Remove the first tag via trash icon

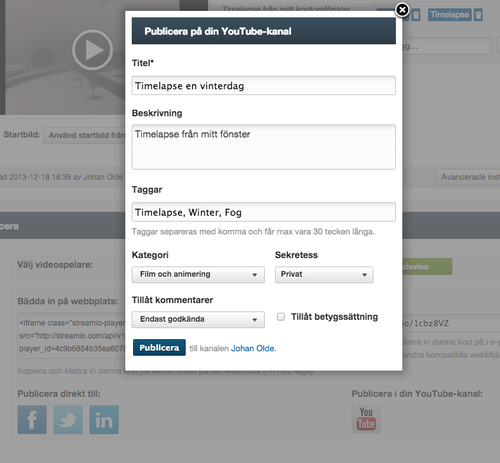pyautogui.click(x=416, y=15)
